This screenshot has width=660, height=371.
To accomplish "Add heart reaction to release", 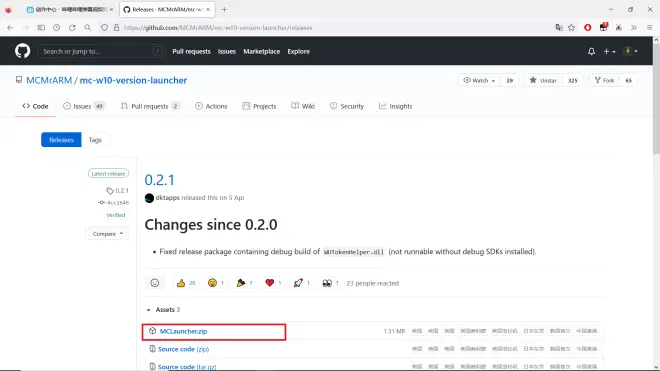I will coord(273,283).
